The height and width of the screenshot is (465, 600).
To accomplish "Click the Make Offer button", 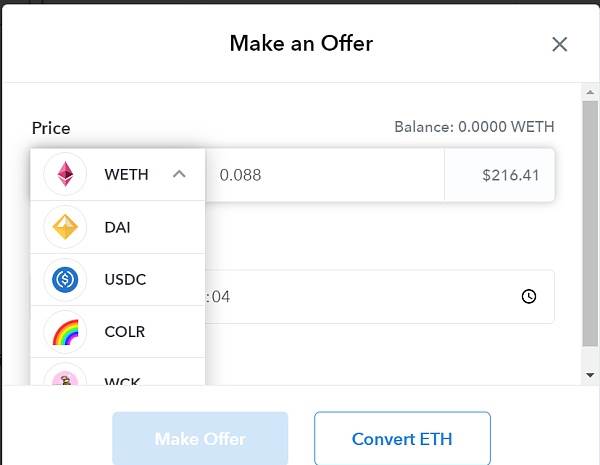I will point(200,439).
